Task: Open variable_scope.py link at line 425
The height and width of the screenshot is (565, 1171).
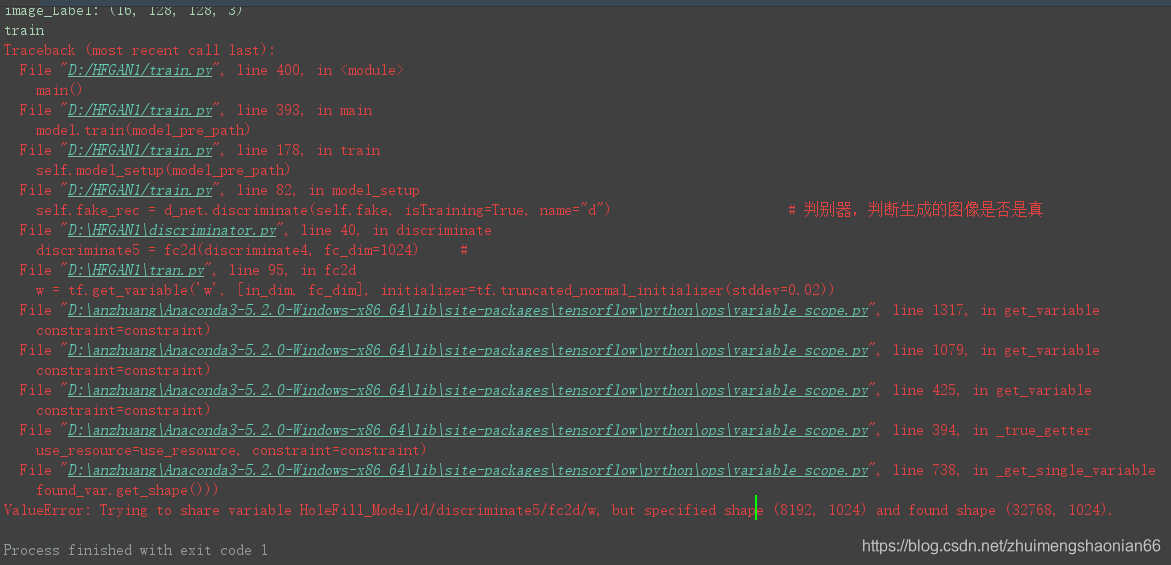Action: [x=468, y=390]
